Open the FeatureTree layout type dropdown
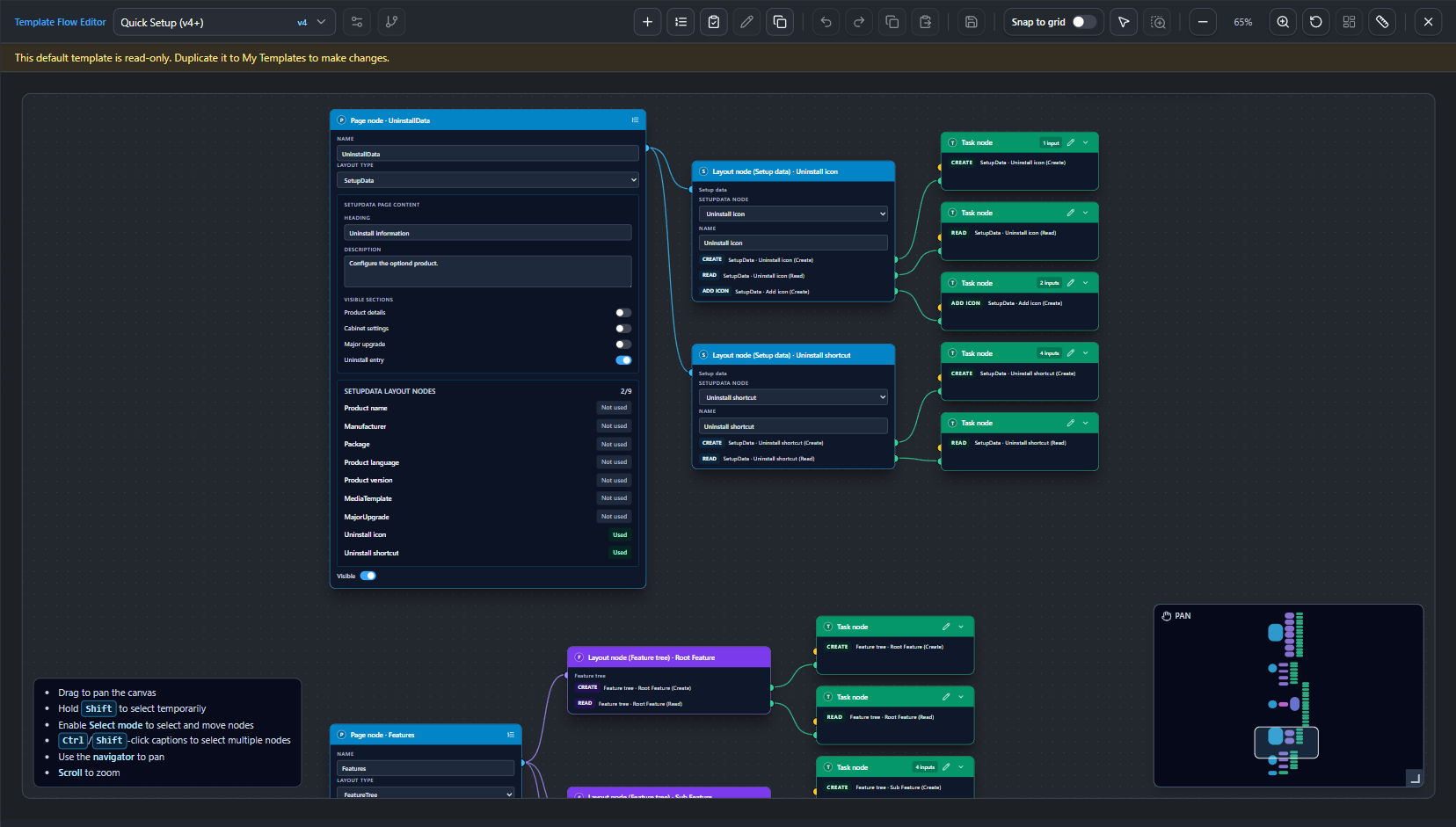The image size is (1456, 827). coord(426,794)
